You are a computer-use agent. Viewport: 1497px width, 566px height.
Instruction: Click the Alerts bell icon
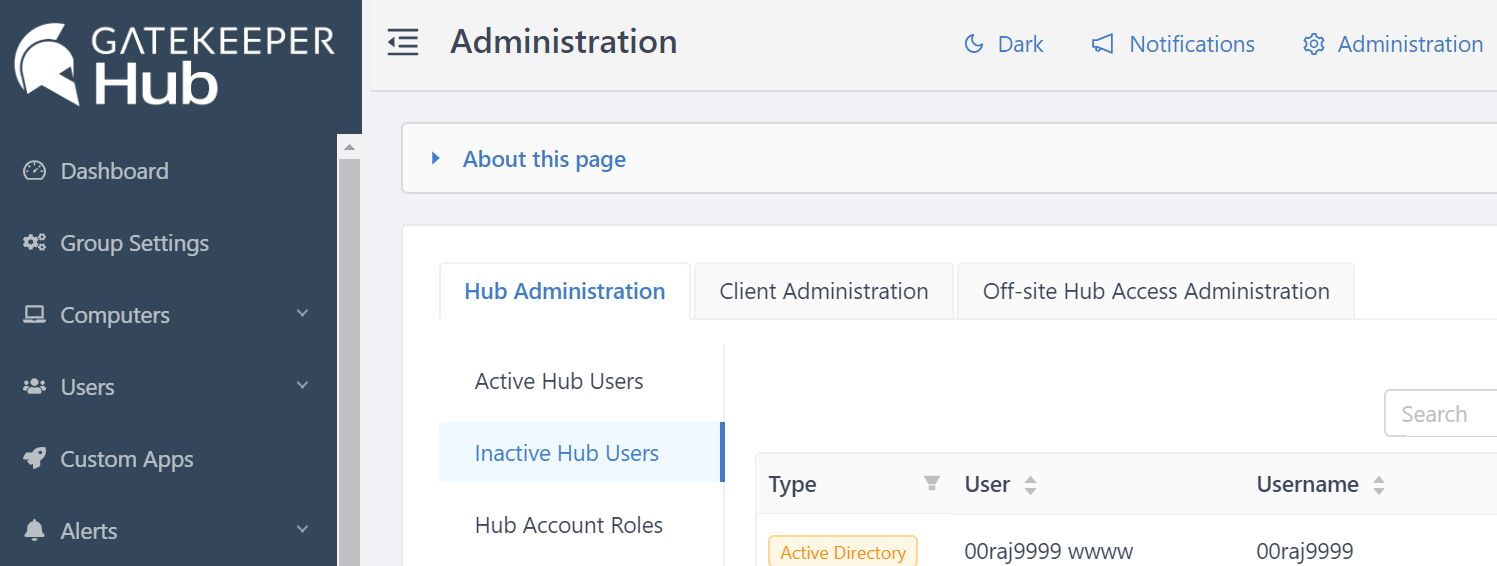pos(35,531)
